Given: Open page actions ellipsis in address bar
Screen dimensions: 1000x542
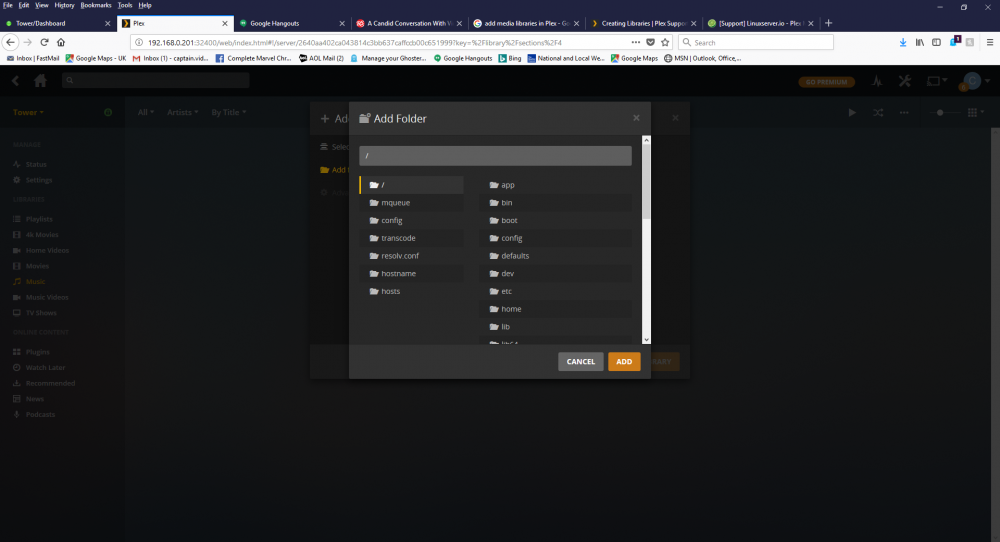Looking at the screenshot, I should click(636, 42).
